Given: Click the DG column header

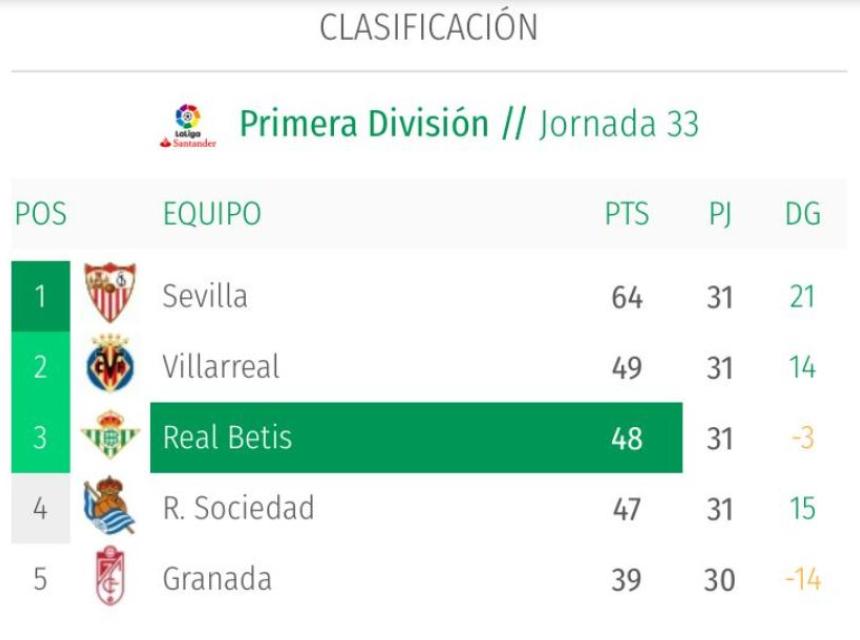Looking at the screenshot, I should coord(802,214).
